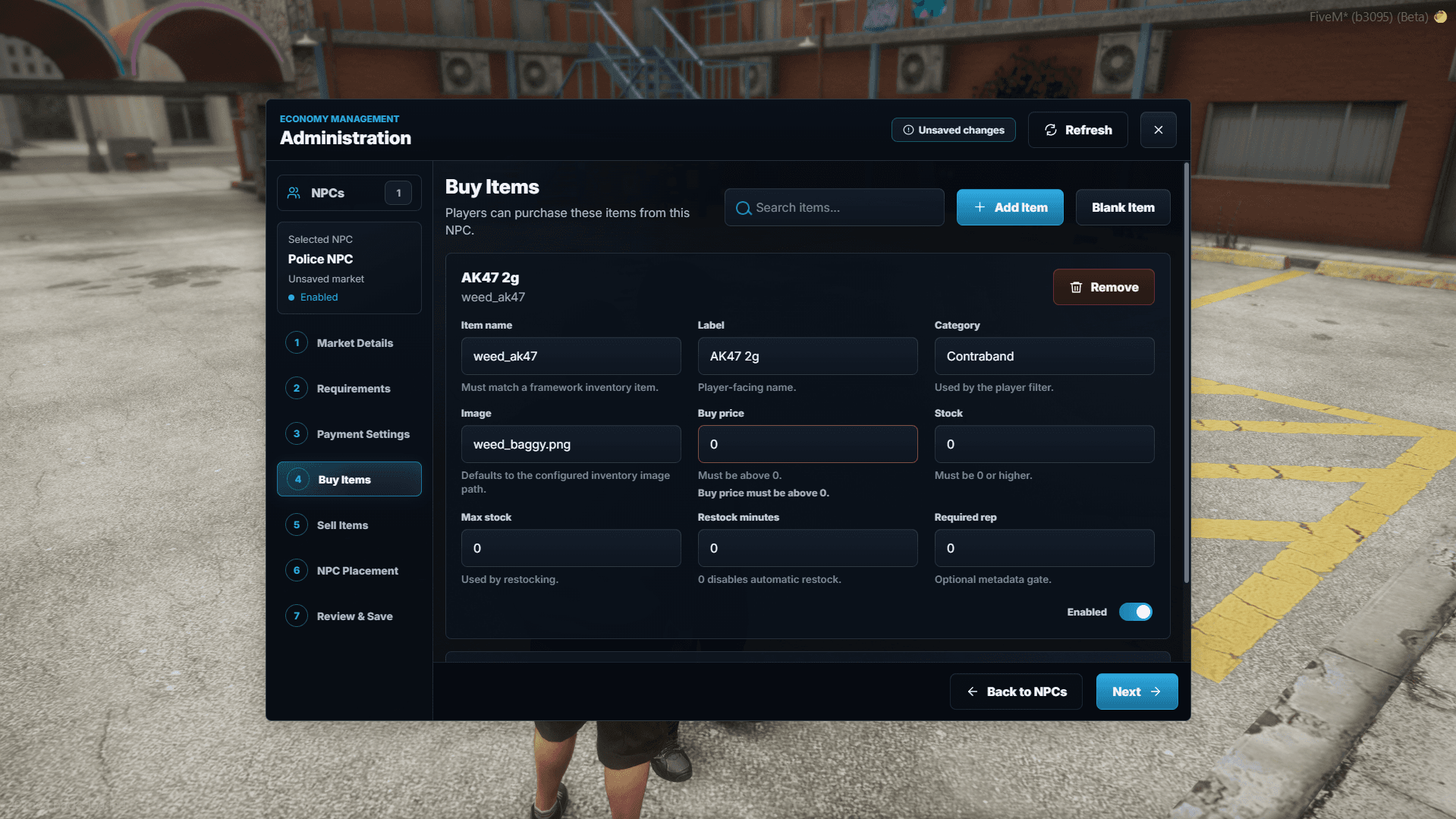Click the blue Enabled status dot
This screenshot has height=819, width=1456.
coord(291,298)
